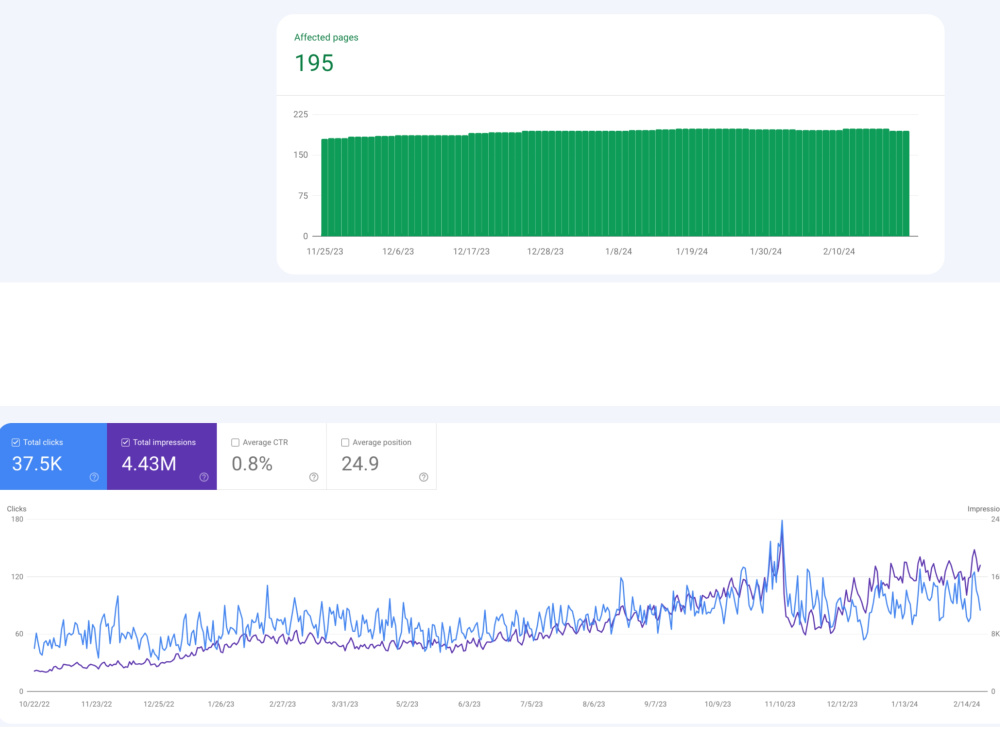Image resolution: width=1000 pixels, height=750 pixels.
Task: Click the 12/28/23 bar chart date label
Action: click(545, 251)
